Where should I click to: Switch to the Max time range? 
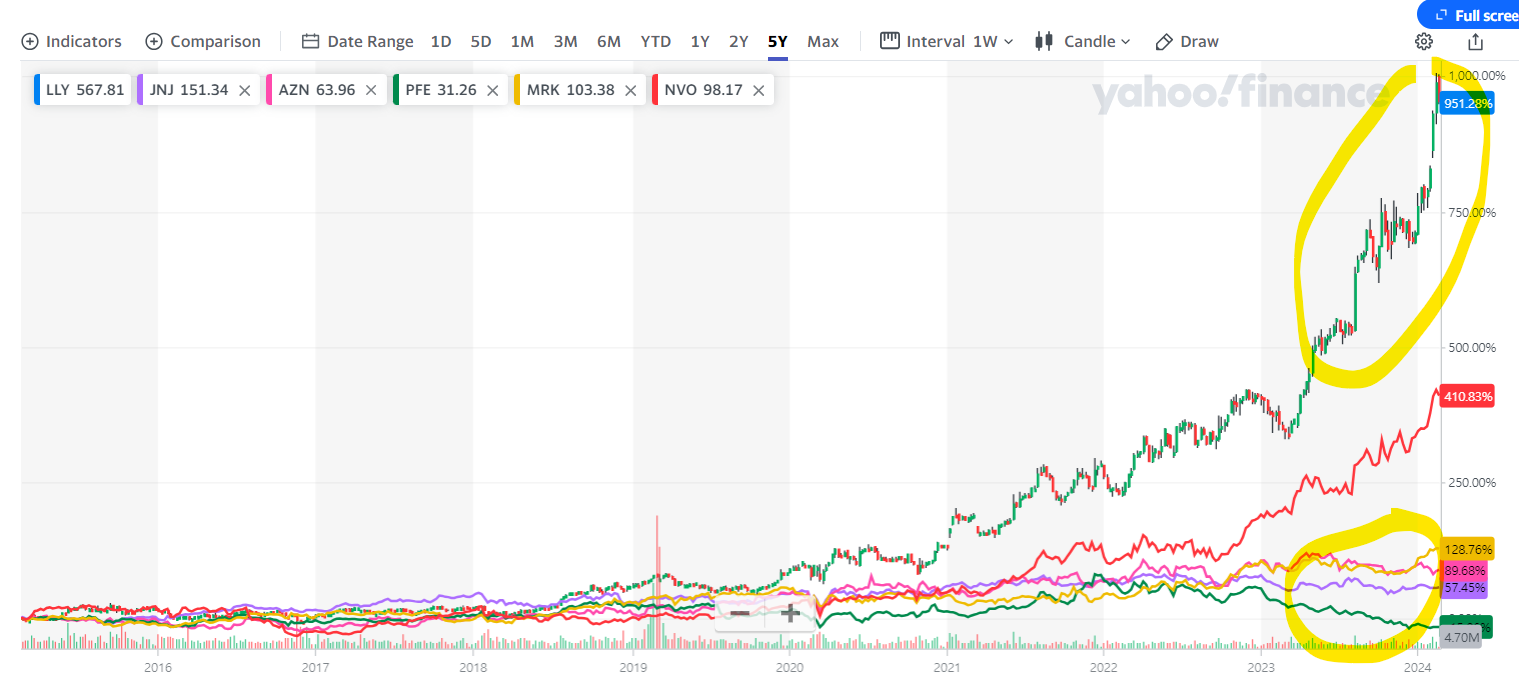(x=823, y=42)
